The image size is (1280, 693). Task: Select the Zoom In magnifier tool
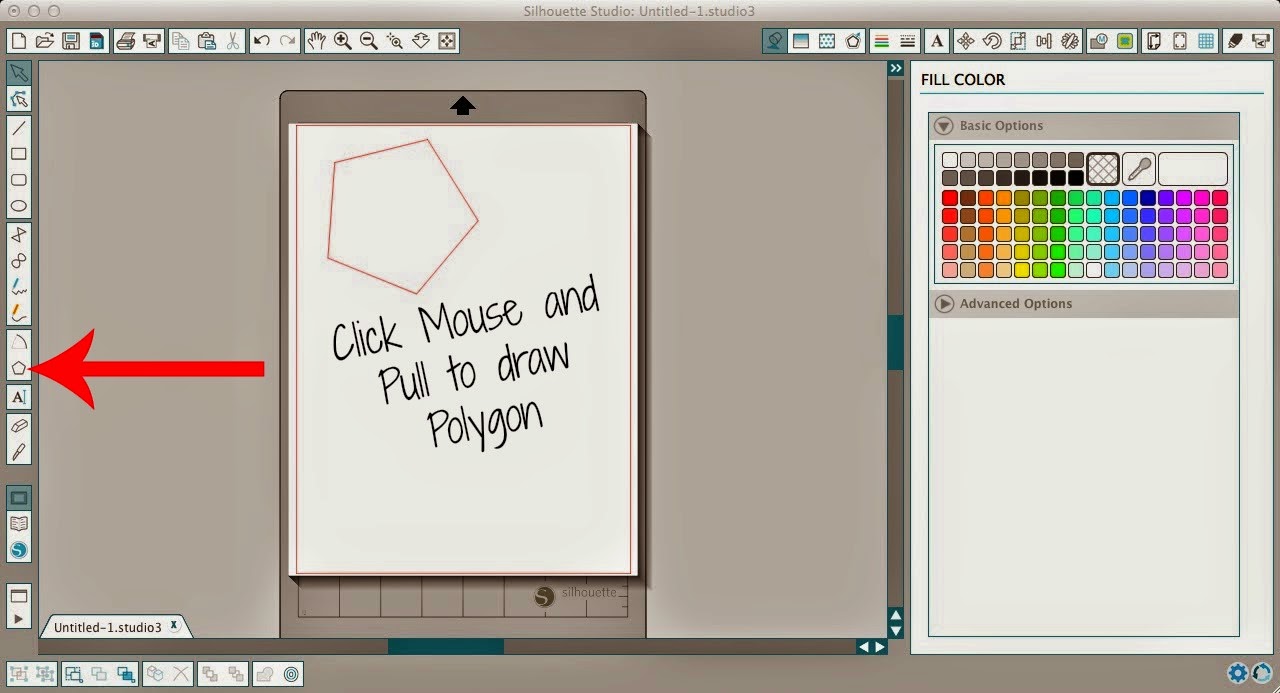click(x=342, y=41)
